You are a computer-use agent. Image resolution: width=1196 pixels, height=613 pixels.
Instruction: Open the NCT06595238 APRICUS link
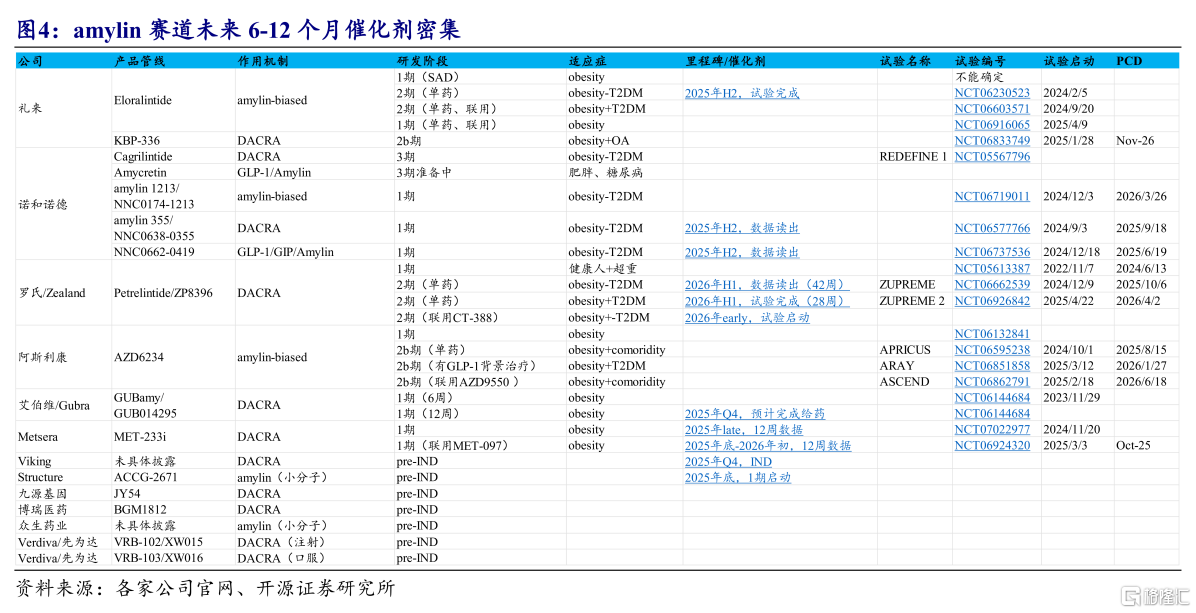[992, 350]
